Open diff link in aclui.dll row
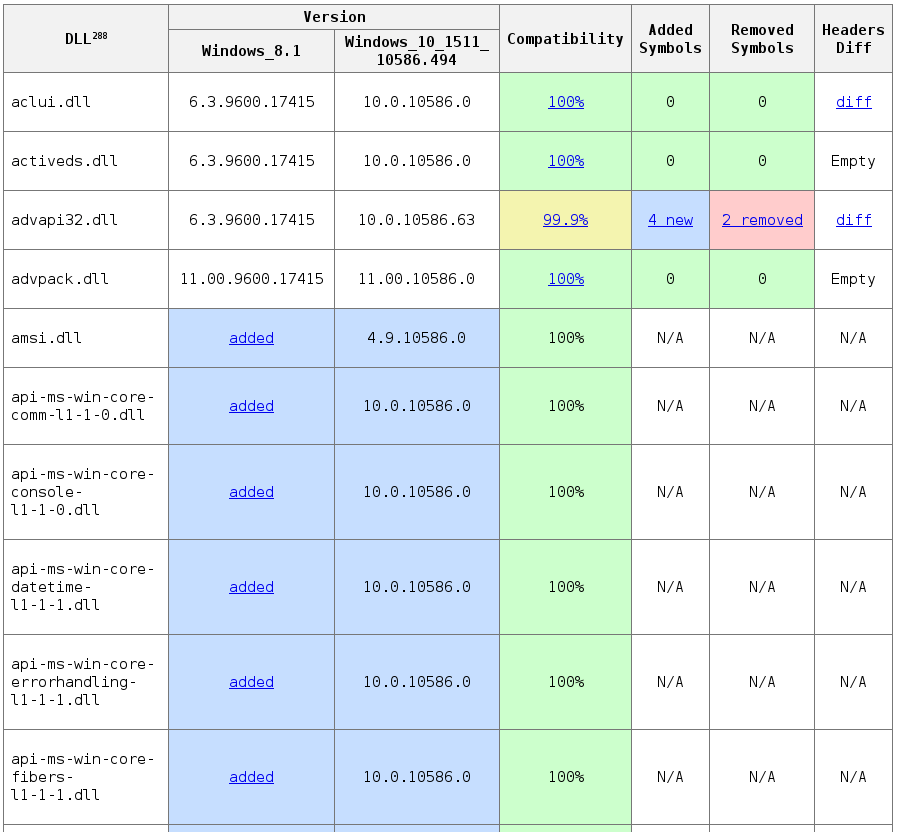 pos(853,102)
